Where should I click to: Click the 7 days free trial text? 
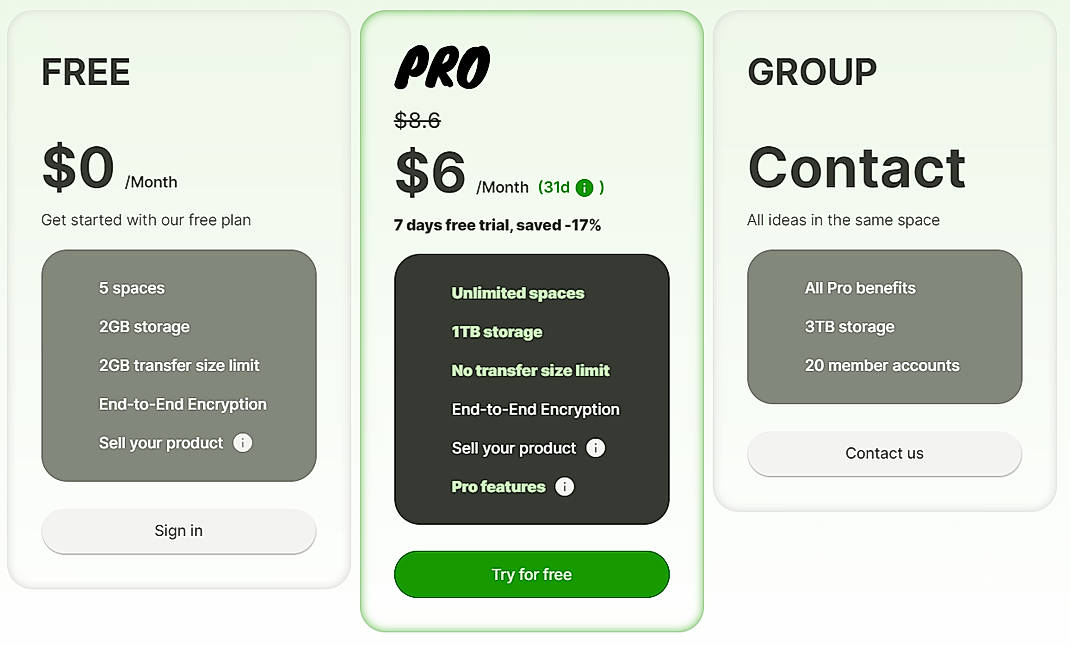tap(496, 225)
